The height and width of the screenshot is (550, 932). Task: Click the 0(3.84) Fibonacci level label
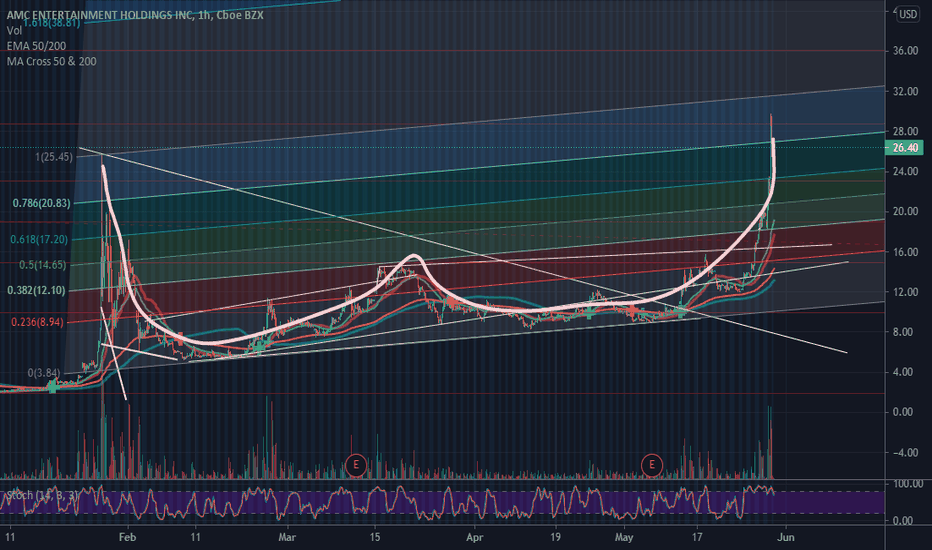tap(44, 373)
